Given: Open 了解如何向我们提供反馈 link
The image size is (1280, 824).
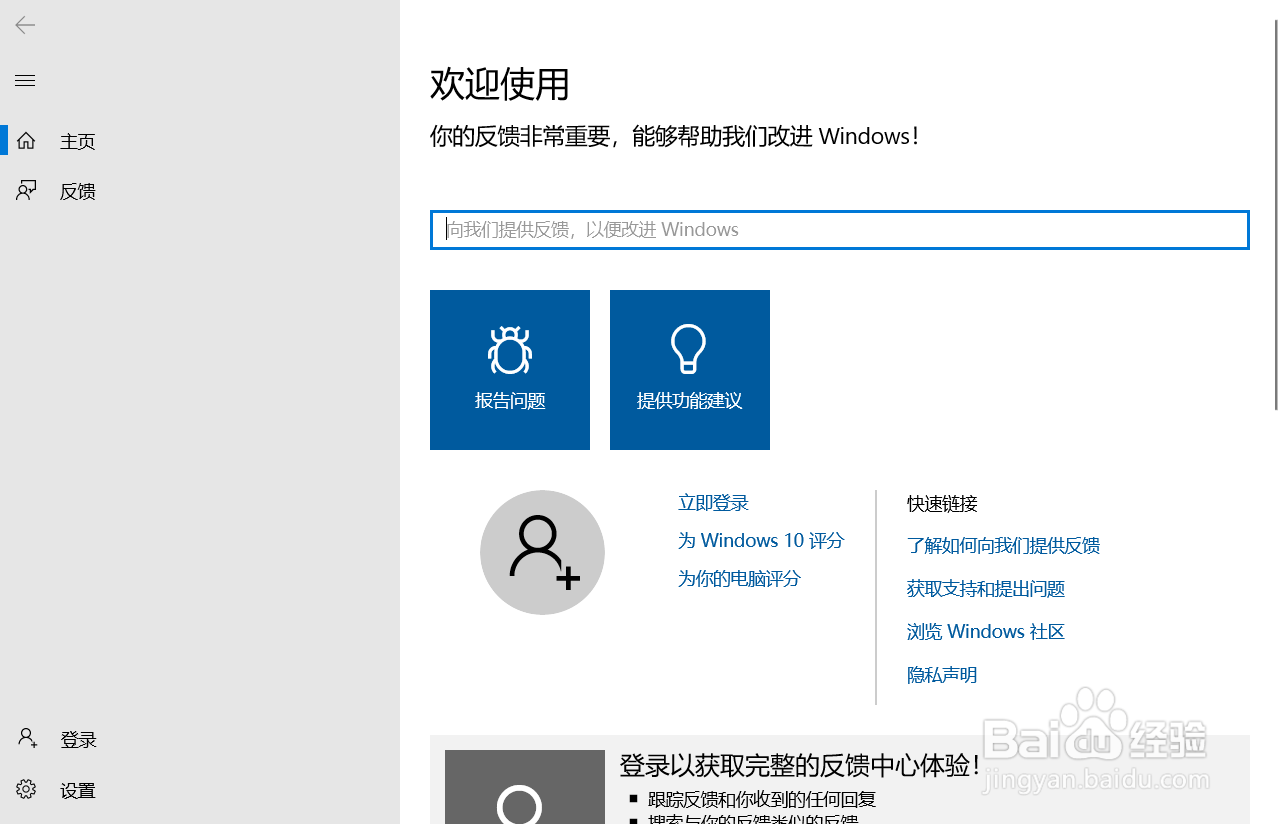Looking at the screenshot, I should pos(1003,546).
